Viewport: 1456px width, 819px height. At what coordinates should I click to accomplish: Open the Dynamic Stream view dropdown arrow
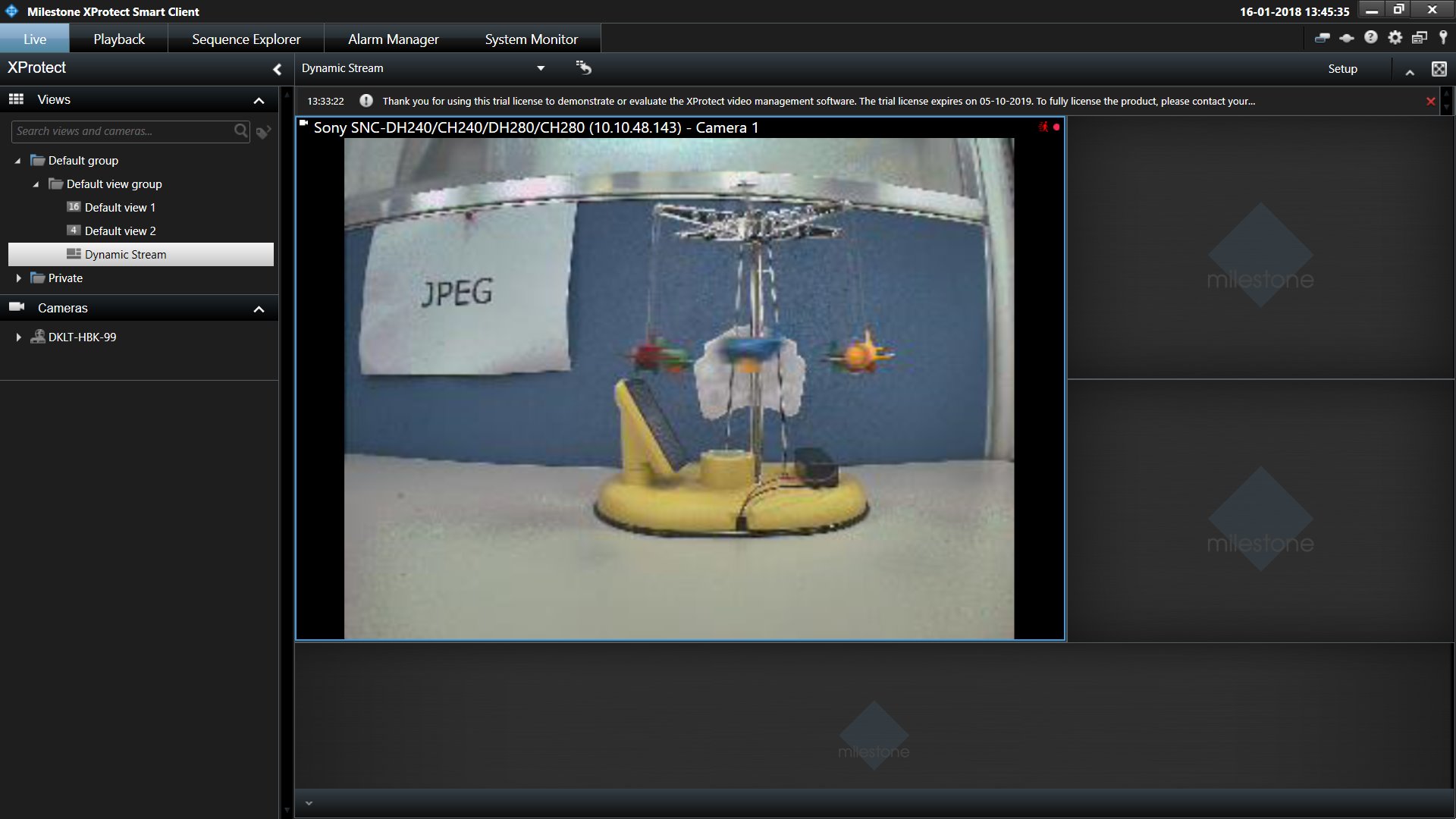click(541, 68)
